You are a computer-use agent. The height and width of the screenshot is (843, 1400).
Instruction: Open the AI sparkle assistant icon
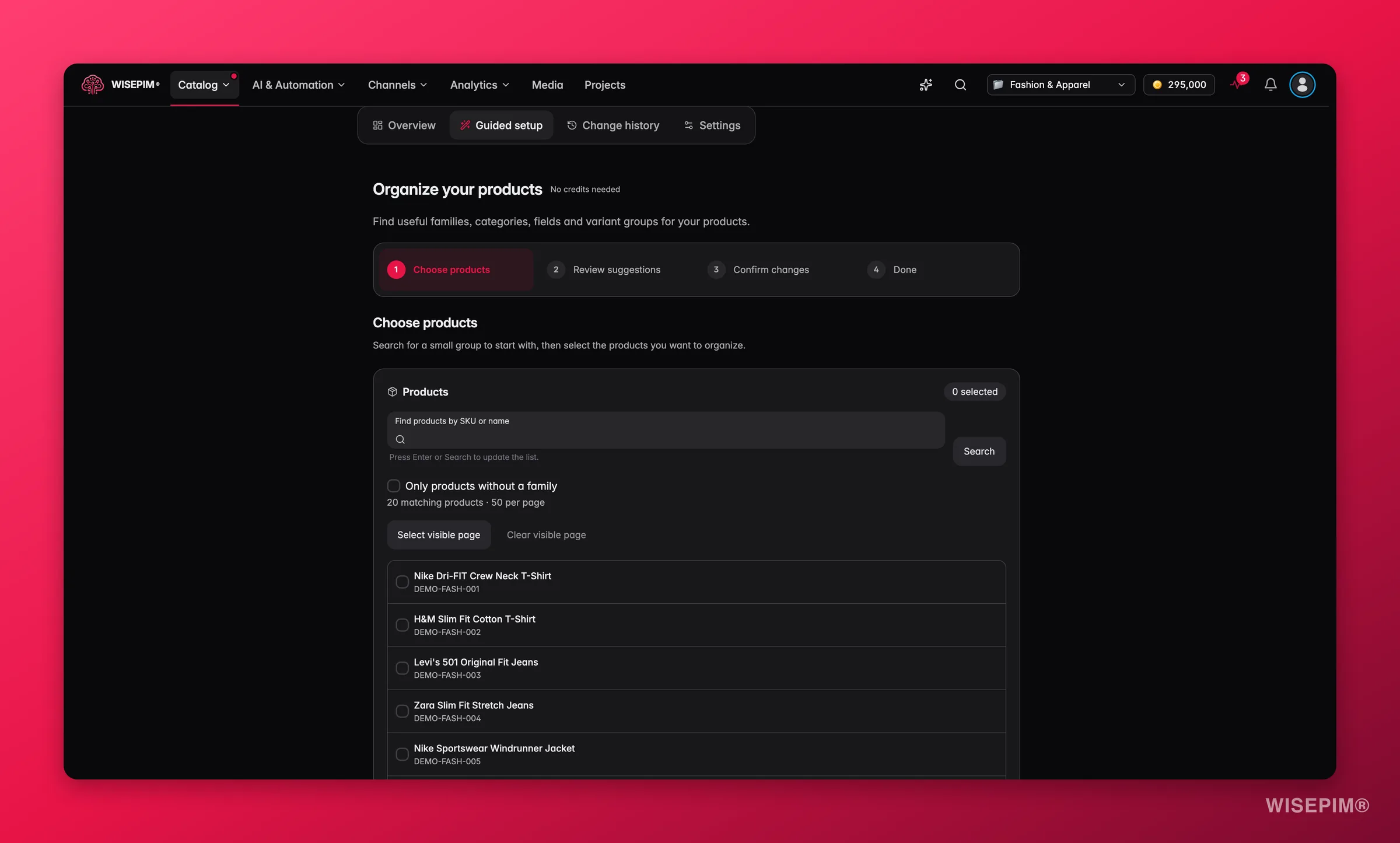(926, 85)
